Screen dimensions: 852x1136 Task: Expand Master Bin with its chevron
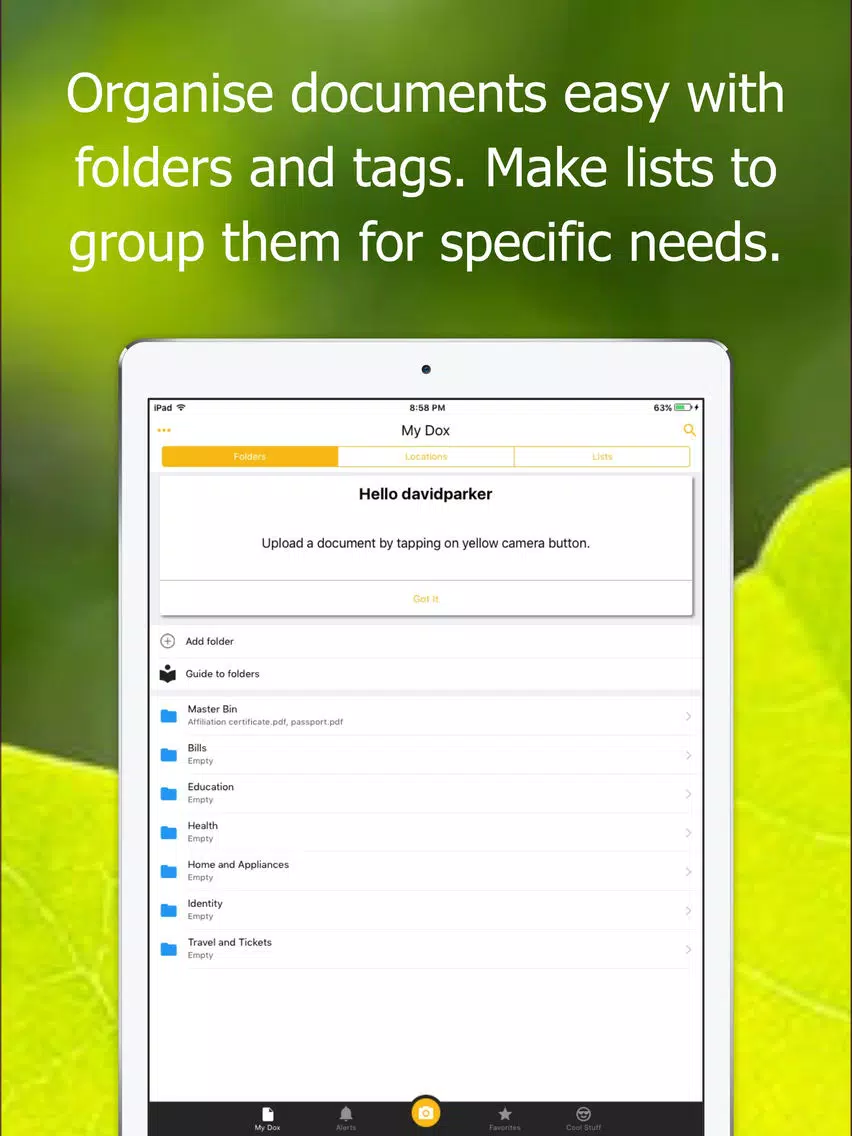click(688, 717)
